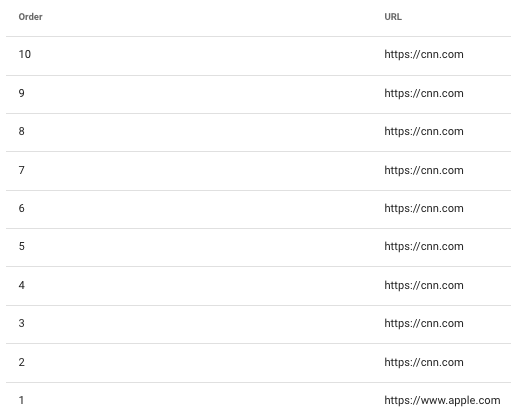Select the row with order 4
The height and width of the screenshot is (418, 511).
[258, 286]
